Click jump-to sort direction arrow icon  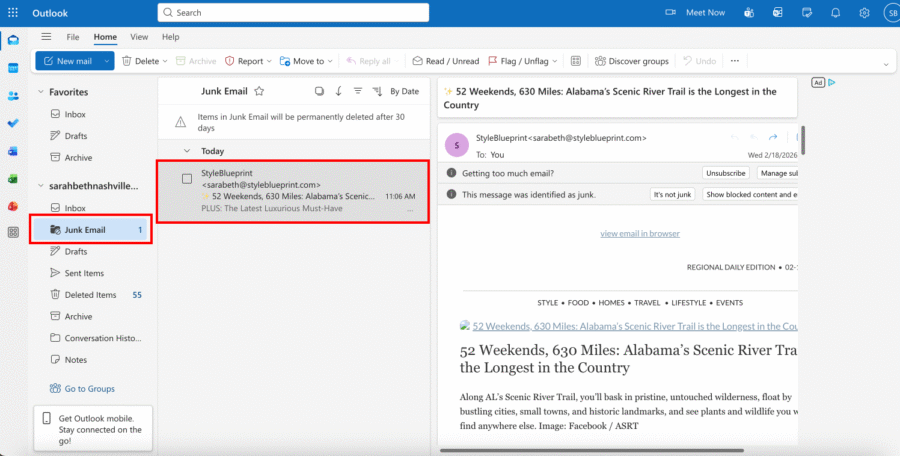coord(339,91)
